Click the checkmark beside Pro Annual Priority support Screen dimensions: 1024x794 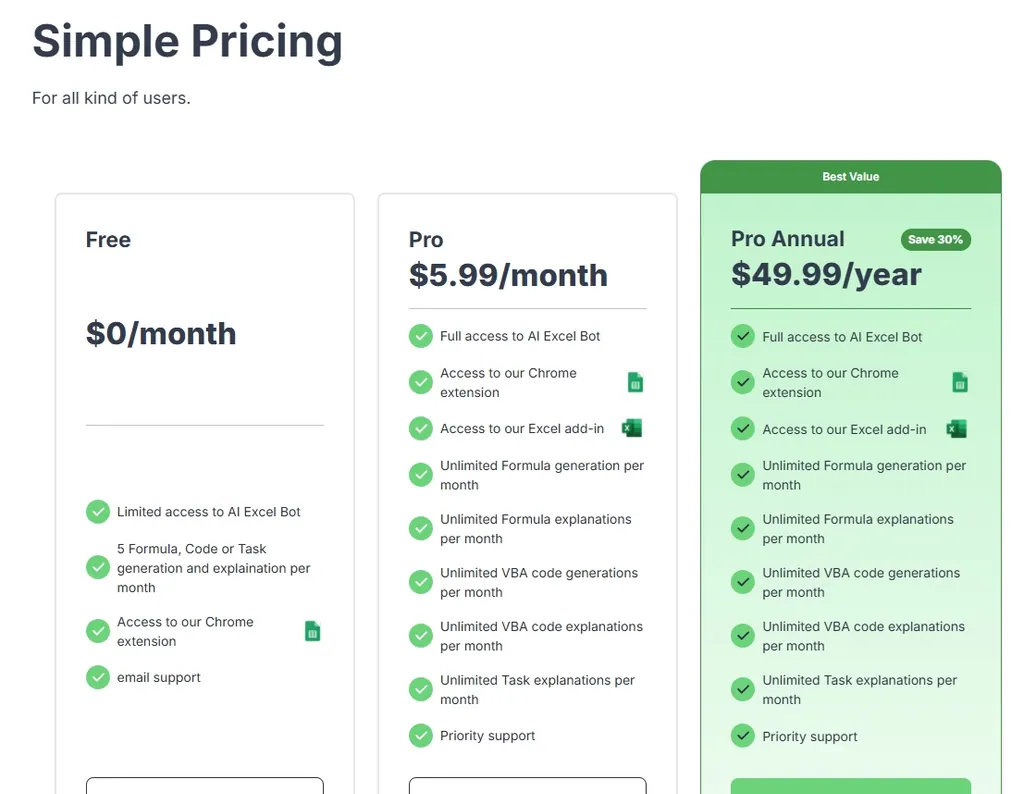743,736
